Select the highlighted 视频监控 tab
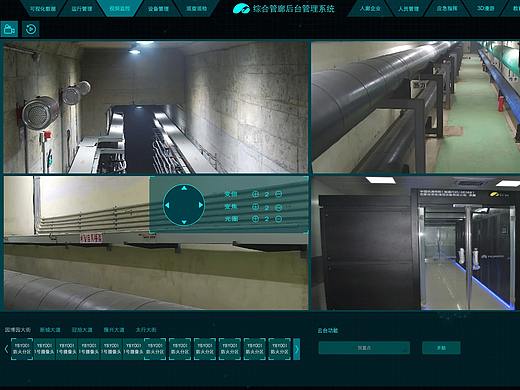 click(120, 9)
